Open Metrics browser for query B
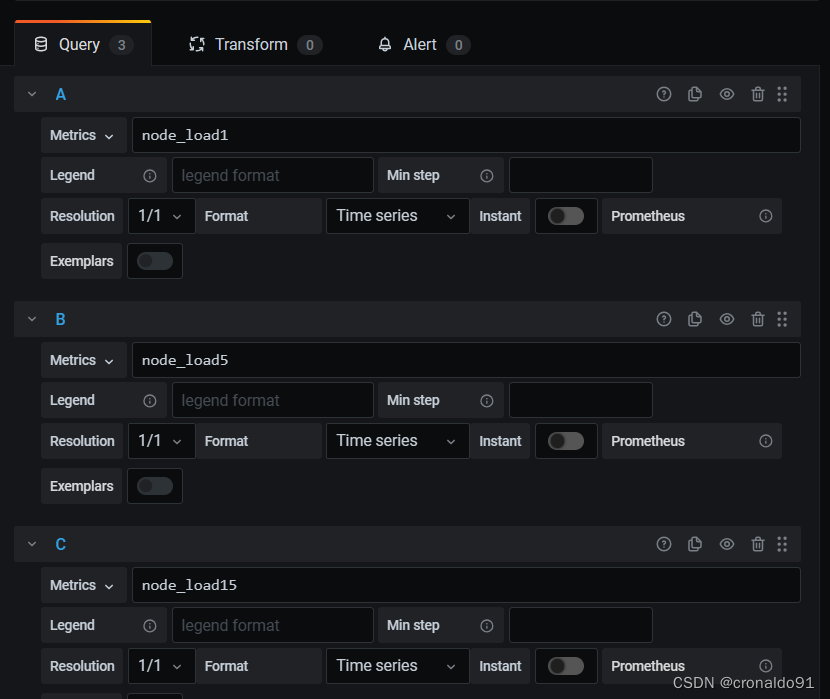 pos(84,360)
